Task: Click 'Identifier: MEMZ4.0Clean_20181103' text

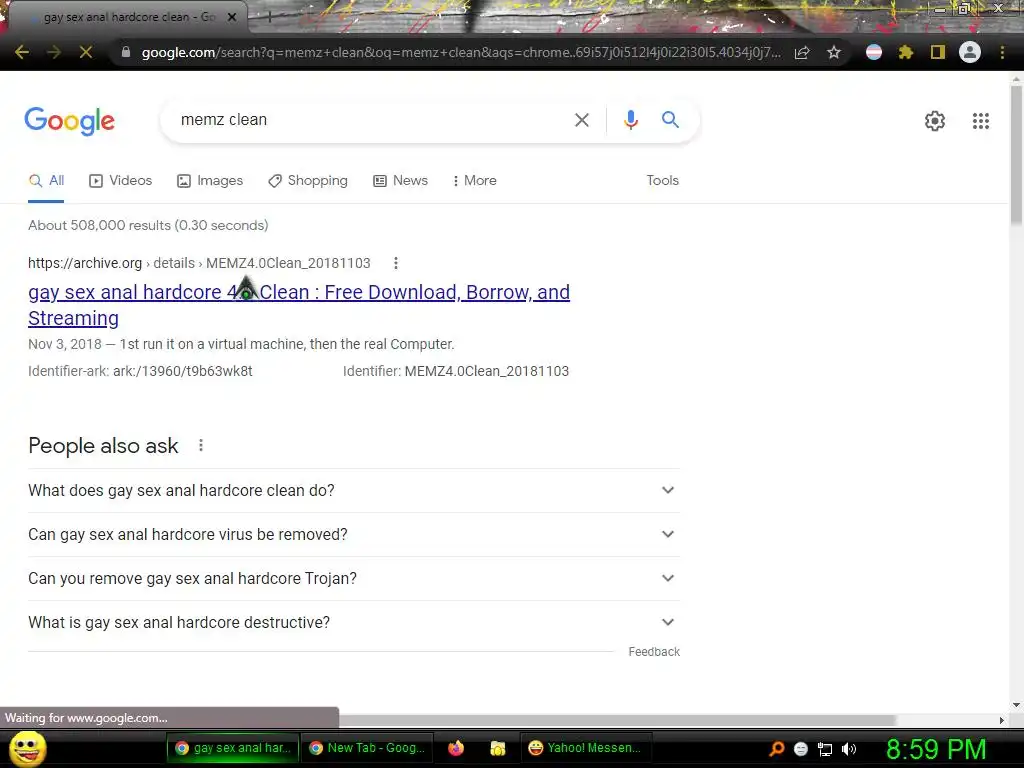Action: pyautogui.click(x=456, y=371)
